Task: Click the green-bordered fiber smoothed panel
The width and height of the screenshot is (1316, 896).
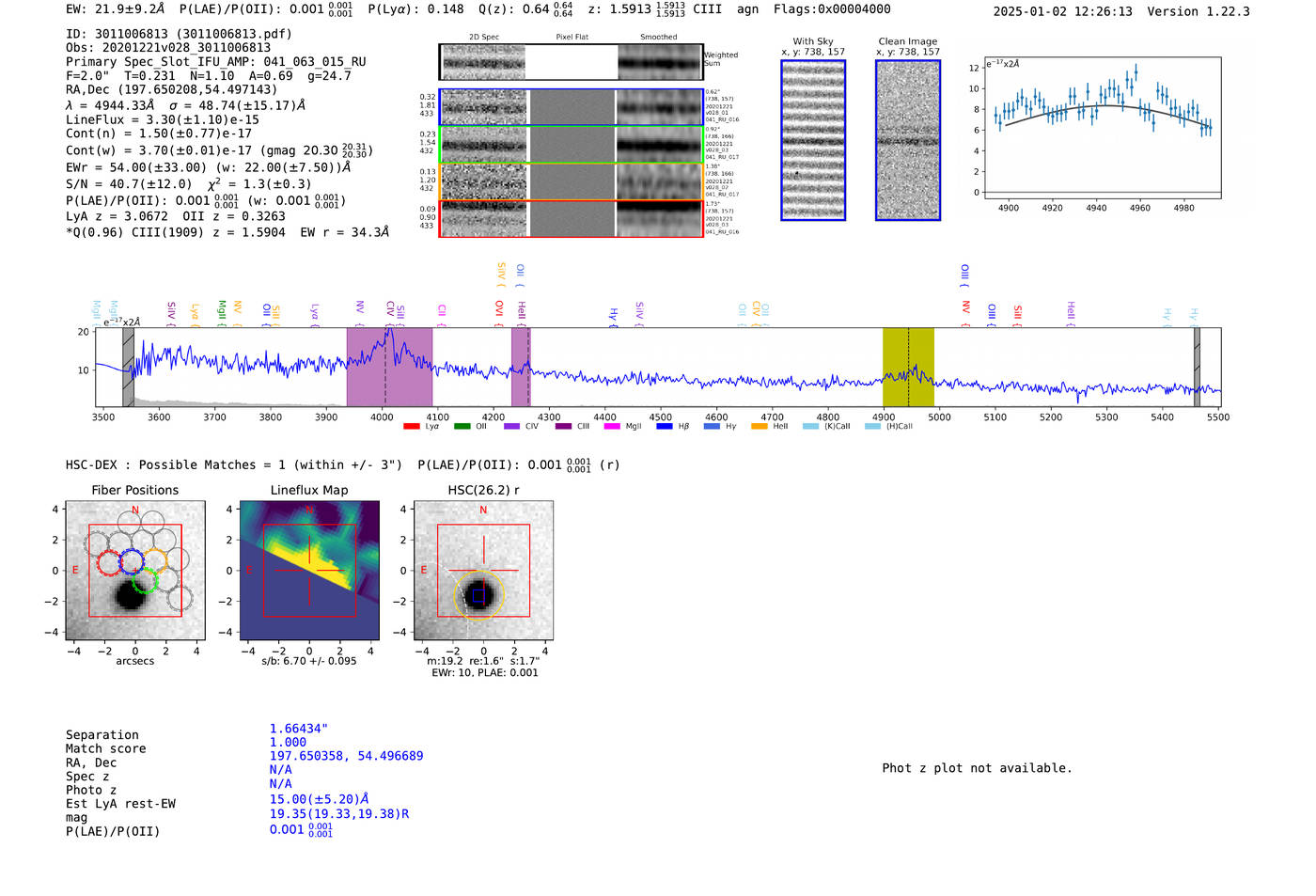Action: 660,145
